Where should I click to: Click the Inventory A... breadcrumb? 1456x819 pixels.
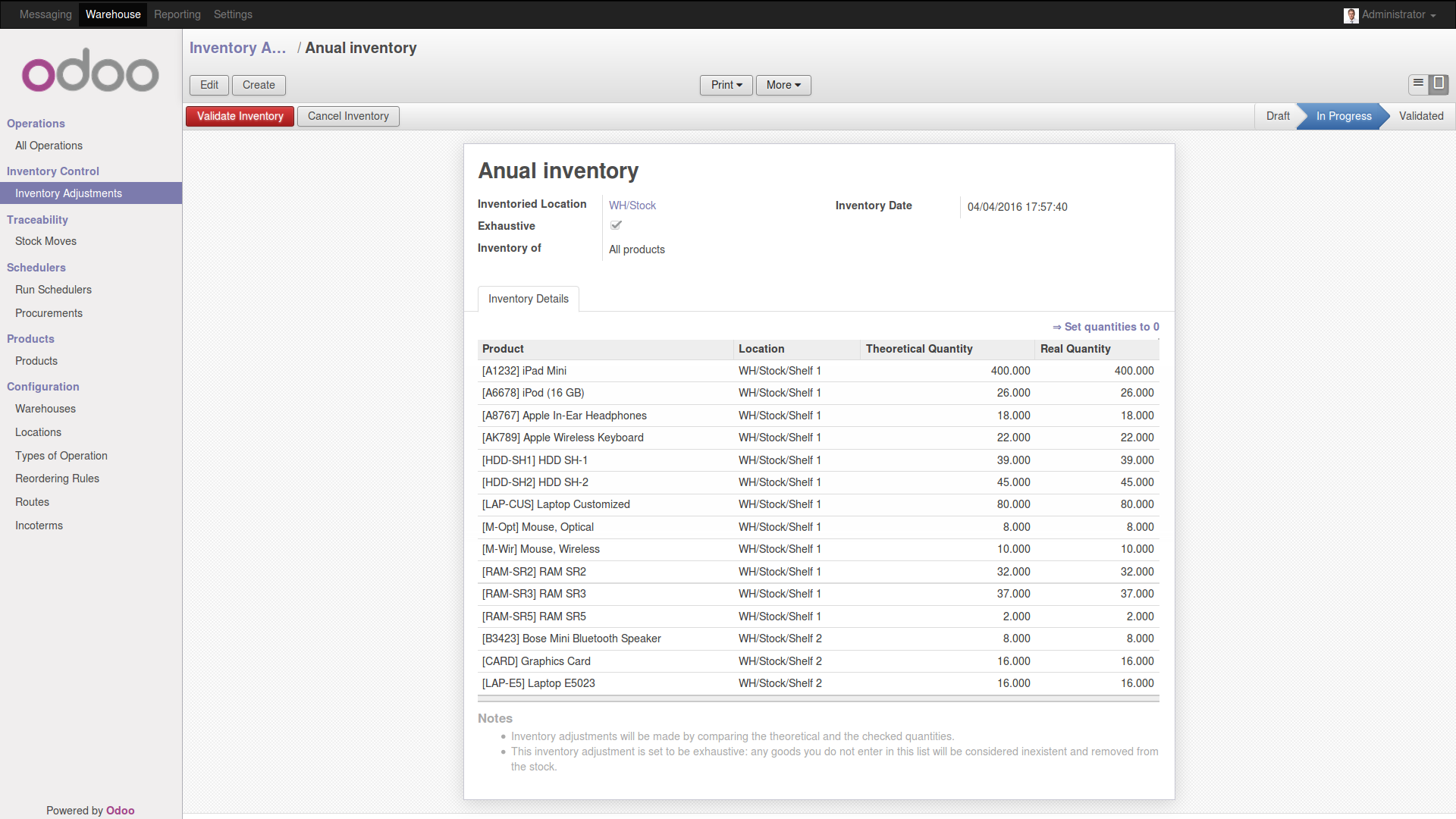pyautogui.click(x=237, y=48)
